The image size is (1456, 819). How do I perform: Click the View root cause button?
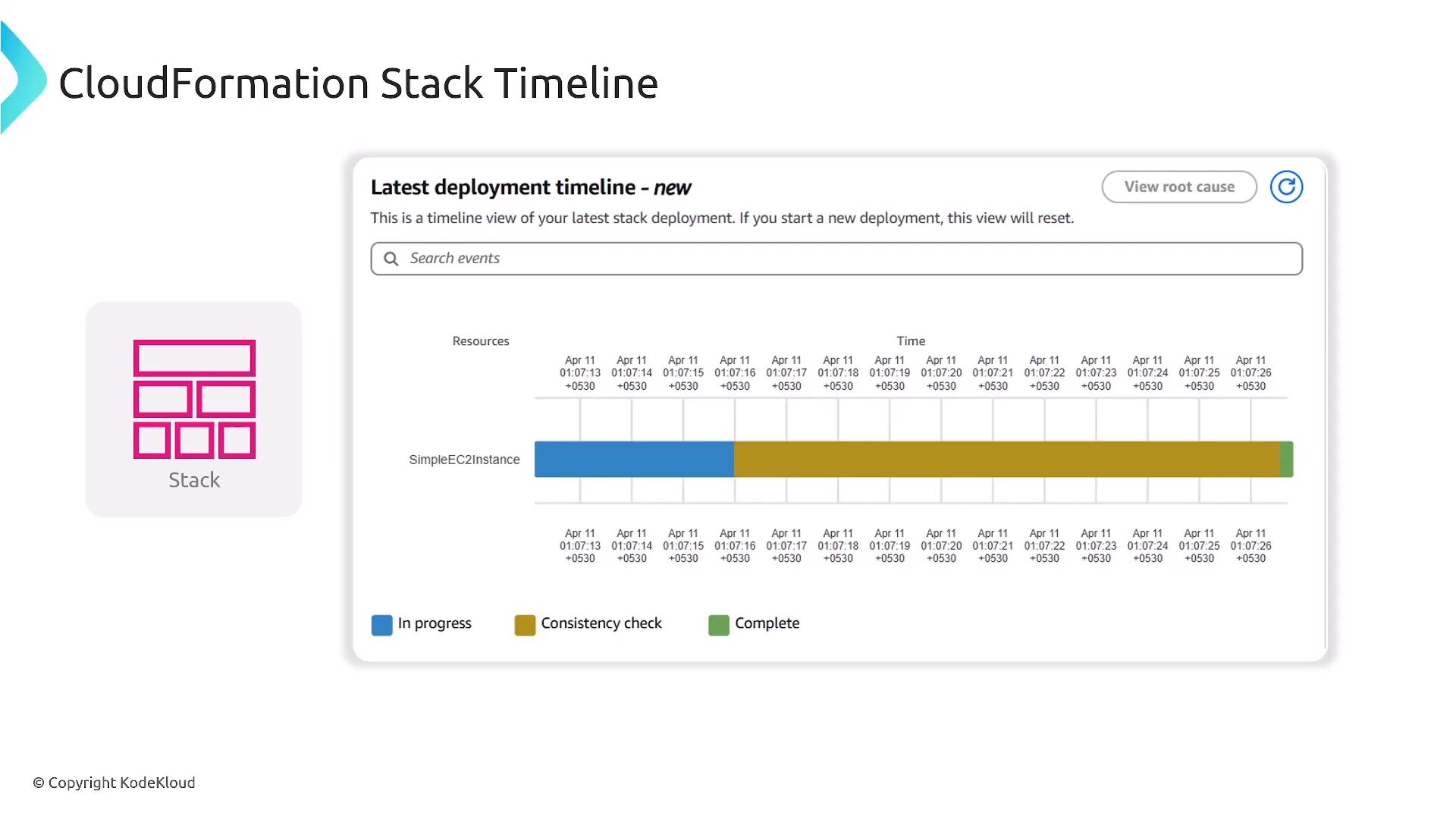[x=1179, y=187]
